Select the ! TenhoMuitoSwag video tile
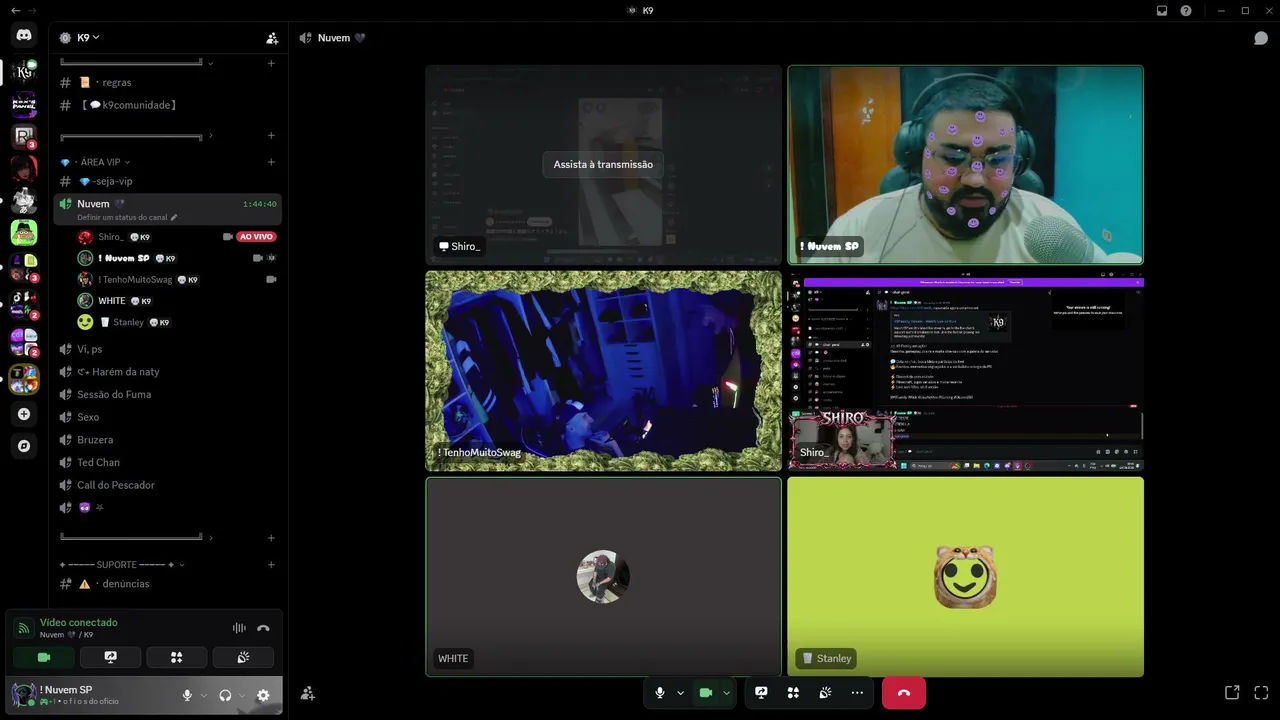The width and height of the screenshot is (1280, 720). pyautogui.click(x=603, y=371)
